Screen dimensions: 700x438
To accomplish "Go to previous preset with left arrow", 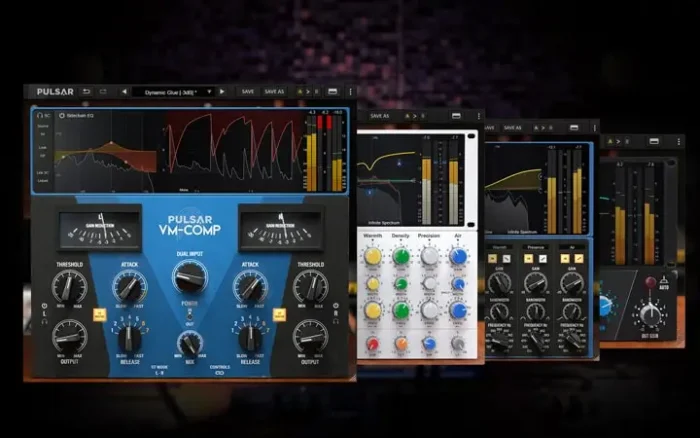I will point(124,91).
